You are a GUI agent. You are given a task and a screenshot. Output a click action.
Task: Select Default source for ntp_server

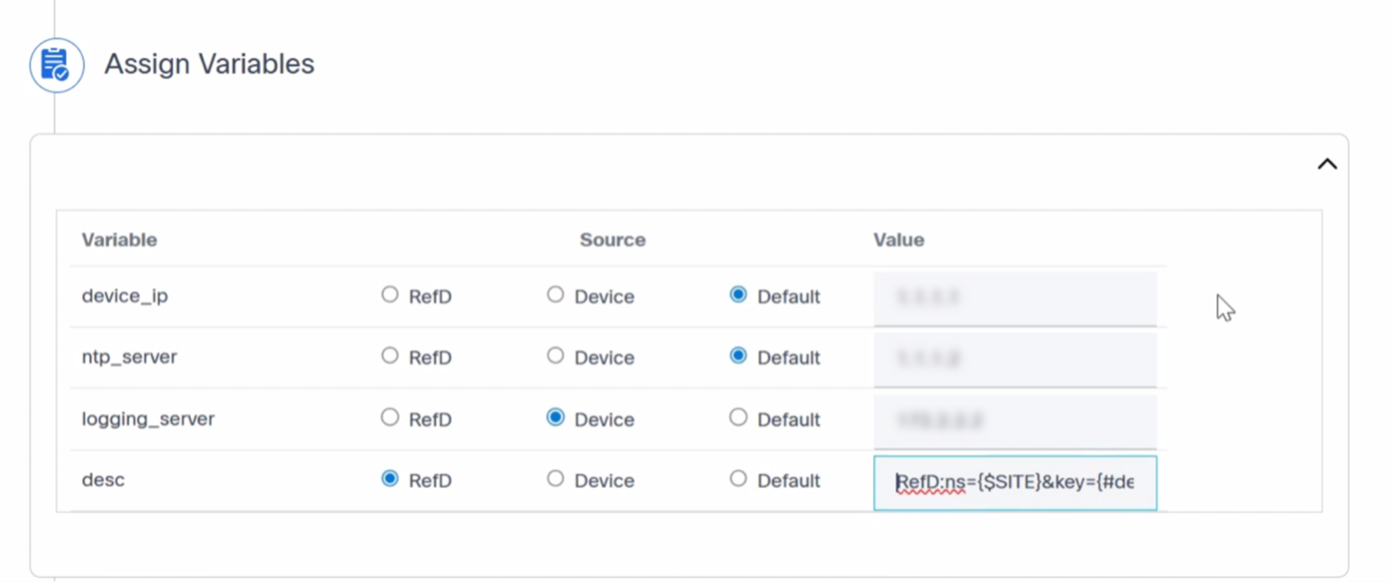(738, 356)
